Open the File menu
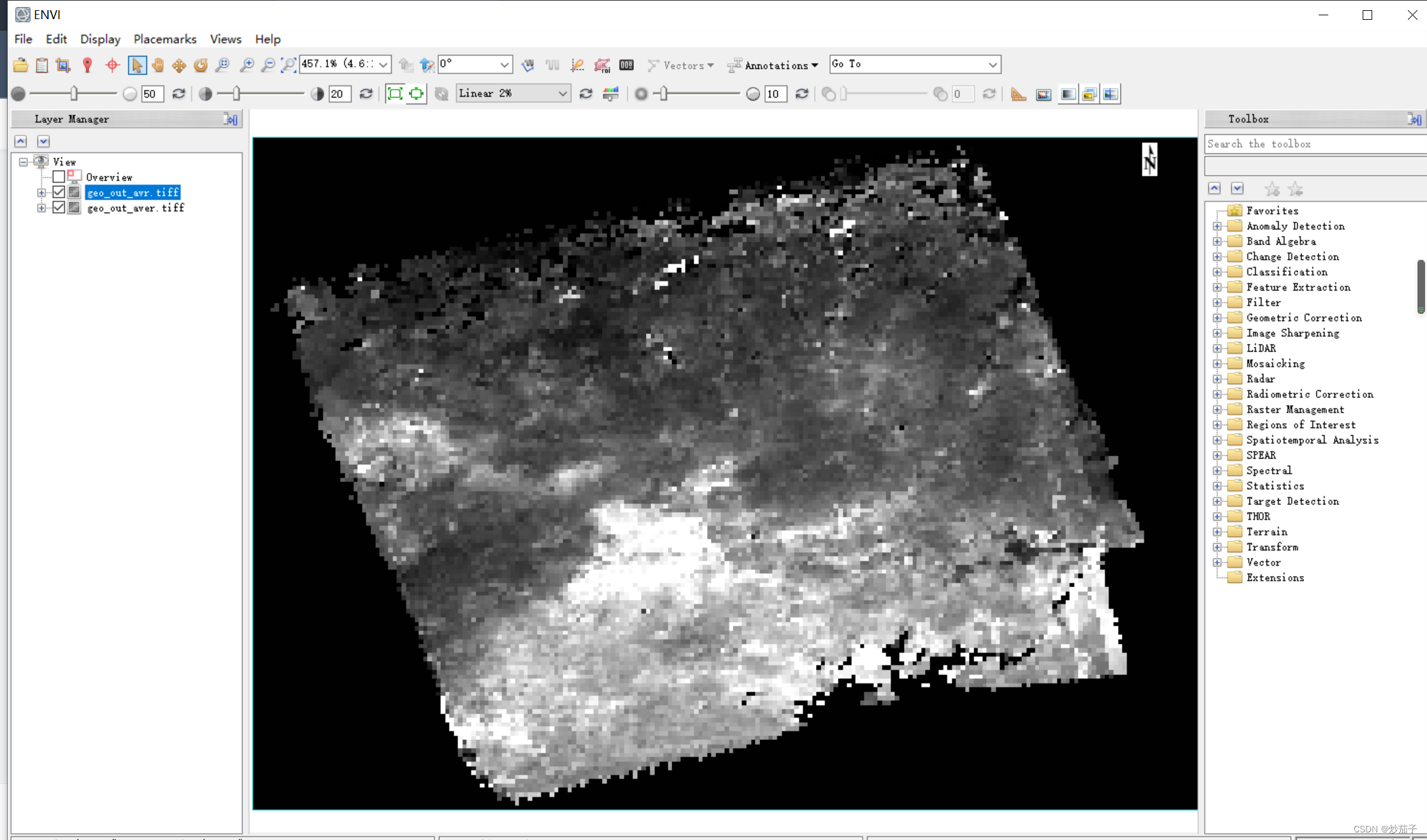The image size is (1427, 840). tap(24, 39)
